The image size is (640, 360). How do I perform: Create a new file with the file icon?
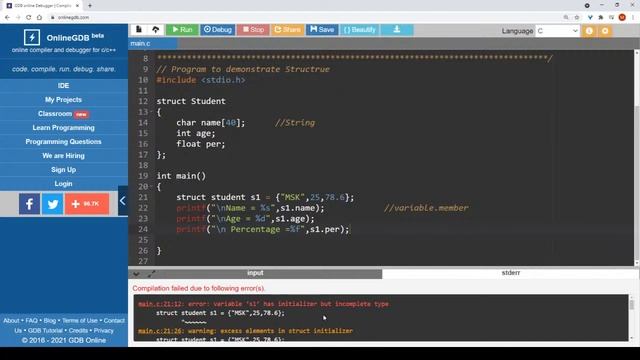point(139,29)
